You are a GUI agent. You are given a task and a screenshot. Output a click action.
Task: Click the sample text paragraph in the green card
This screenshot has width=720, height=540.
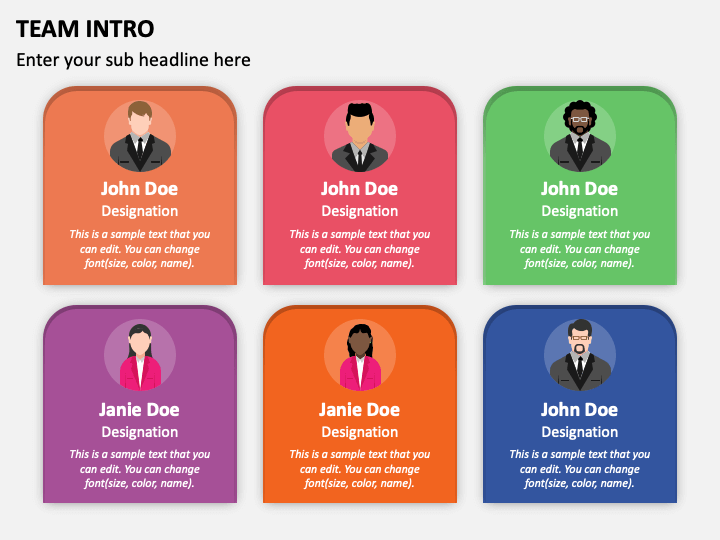click(579, 248)
